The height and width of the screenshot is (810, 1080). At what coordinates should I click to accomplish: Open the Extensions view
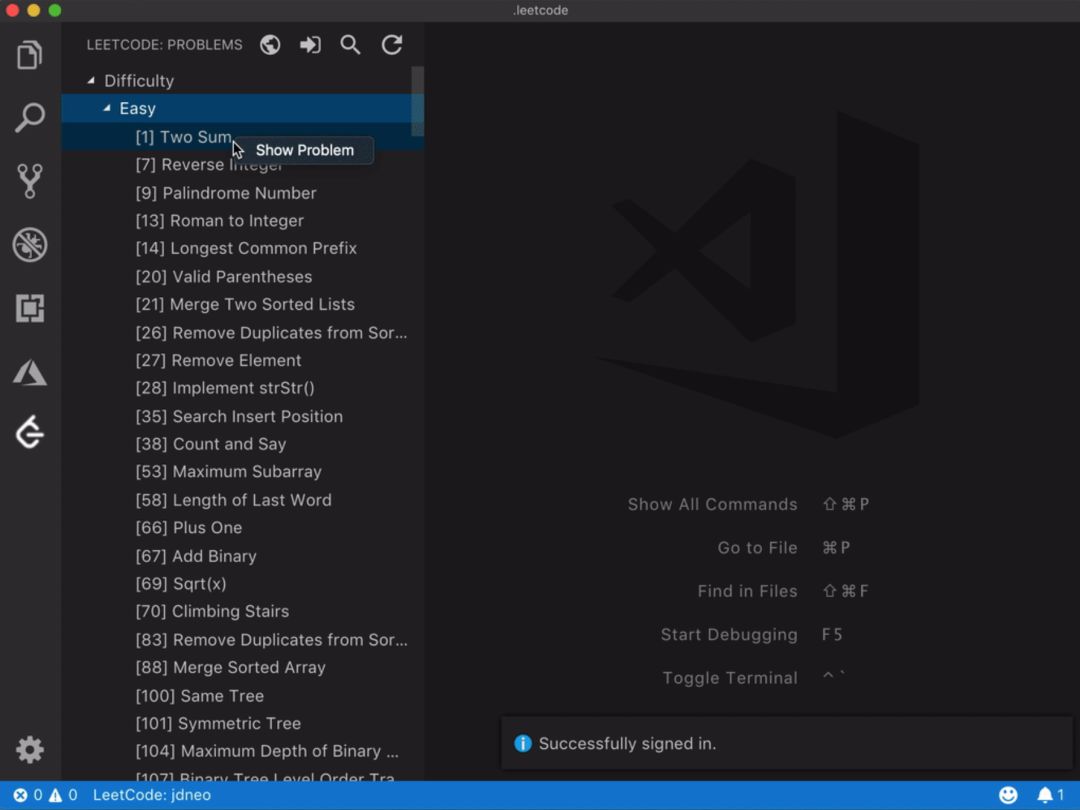[30, 309]
